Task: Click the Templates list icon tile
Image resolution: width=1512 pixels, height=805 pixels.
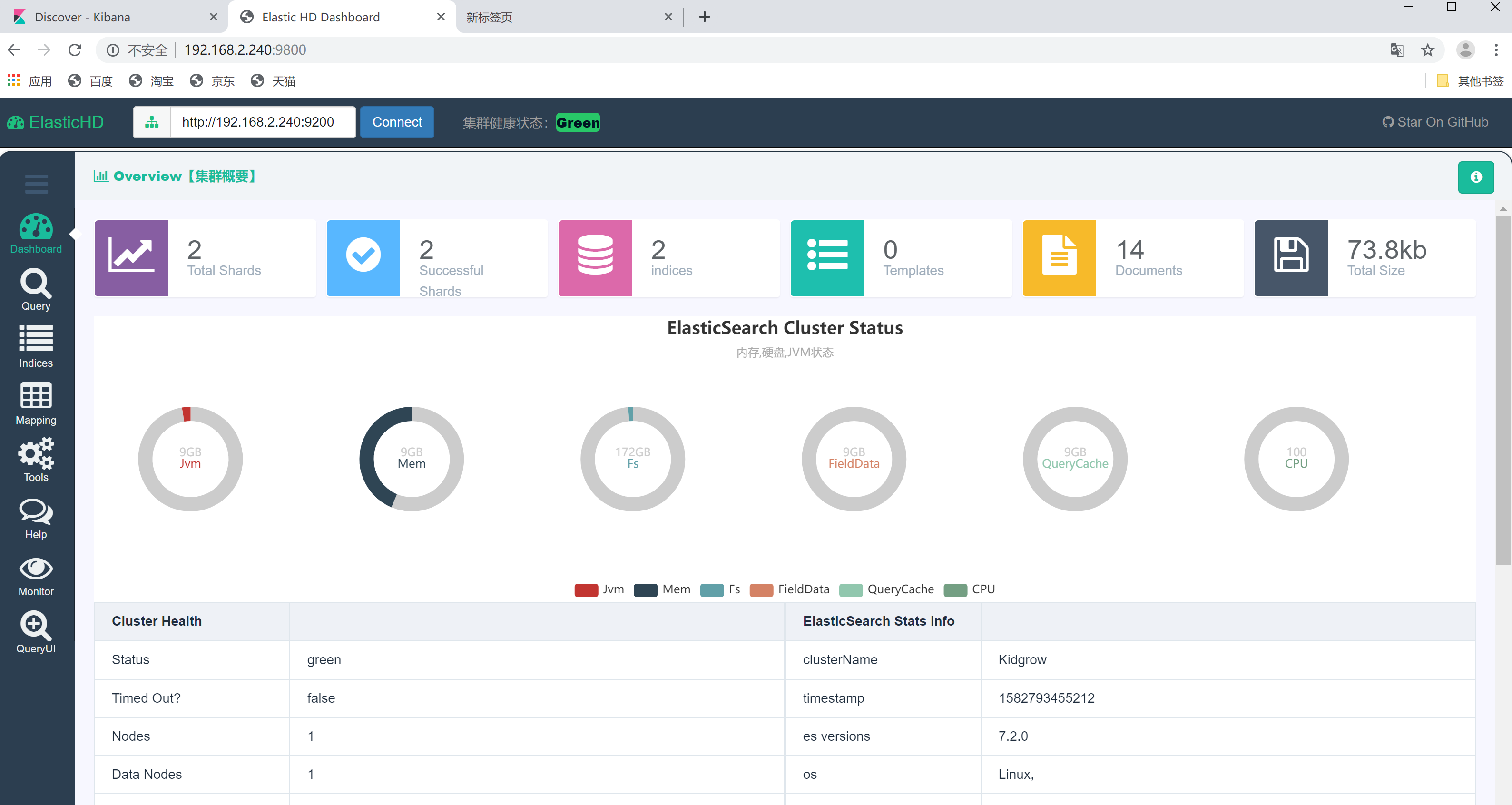Action: click(827, 258)
